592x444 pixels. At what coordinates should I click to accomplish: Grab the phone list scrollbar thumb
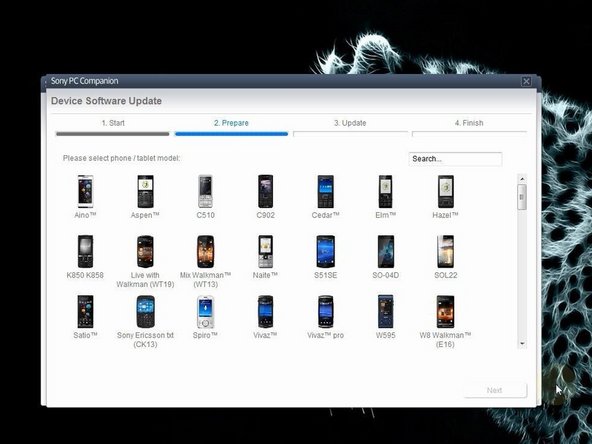click(x=522, y=197)
